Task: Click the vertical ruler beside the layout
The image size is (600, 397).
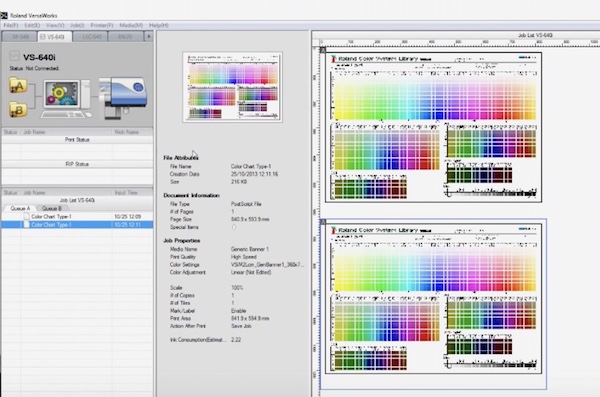Action: click(x=316, y=221)
